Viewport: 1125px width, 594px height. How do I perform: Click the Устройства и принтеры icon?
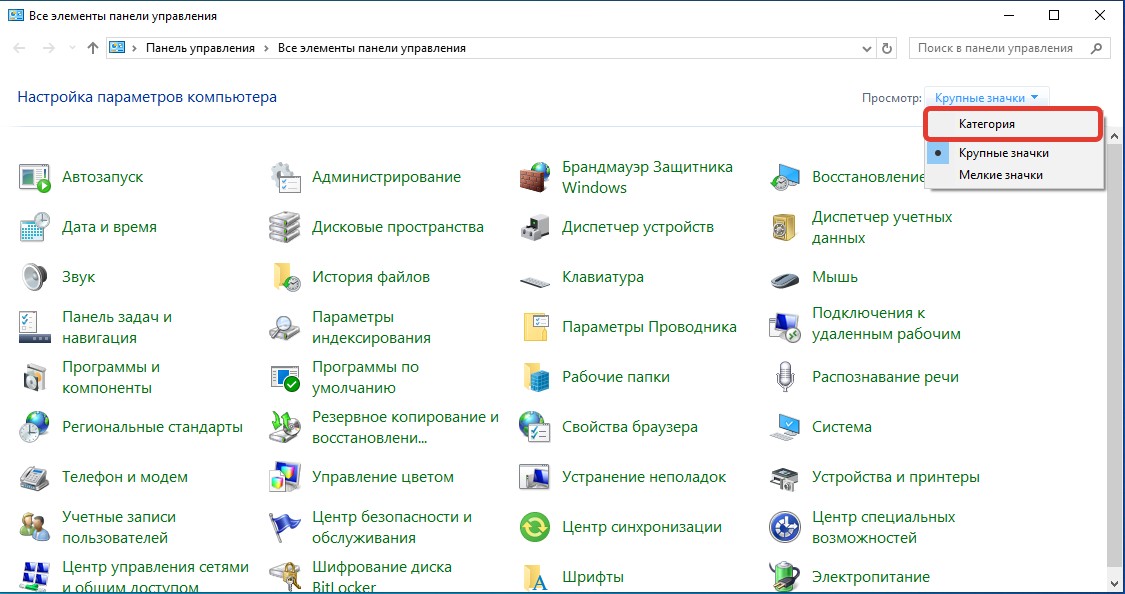784,477
